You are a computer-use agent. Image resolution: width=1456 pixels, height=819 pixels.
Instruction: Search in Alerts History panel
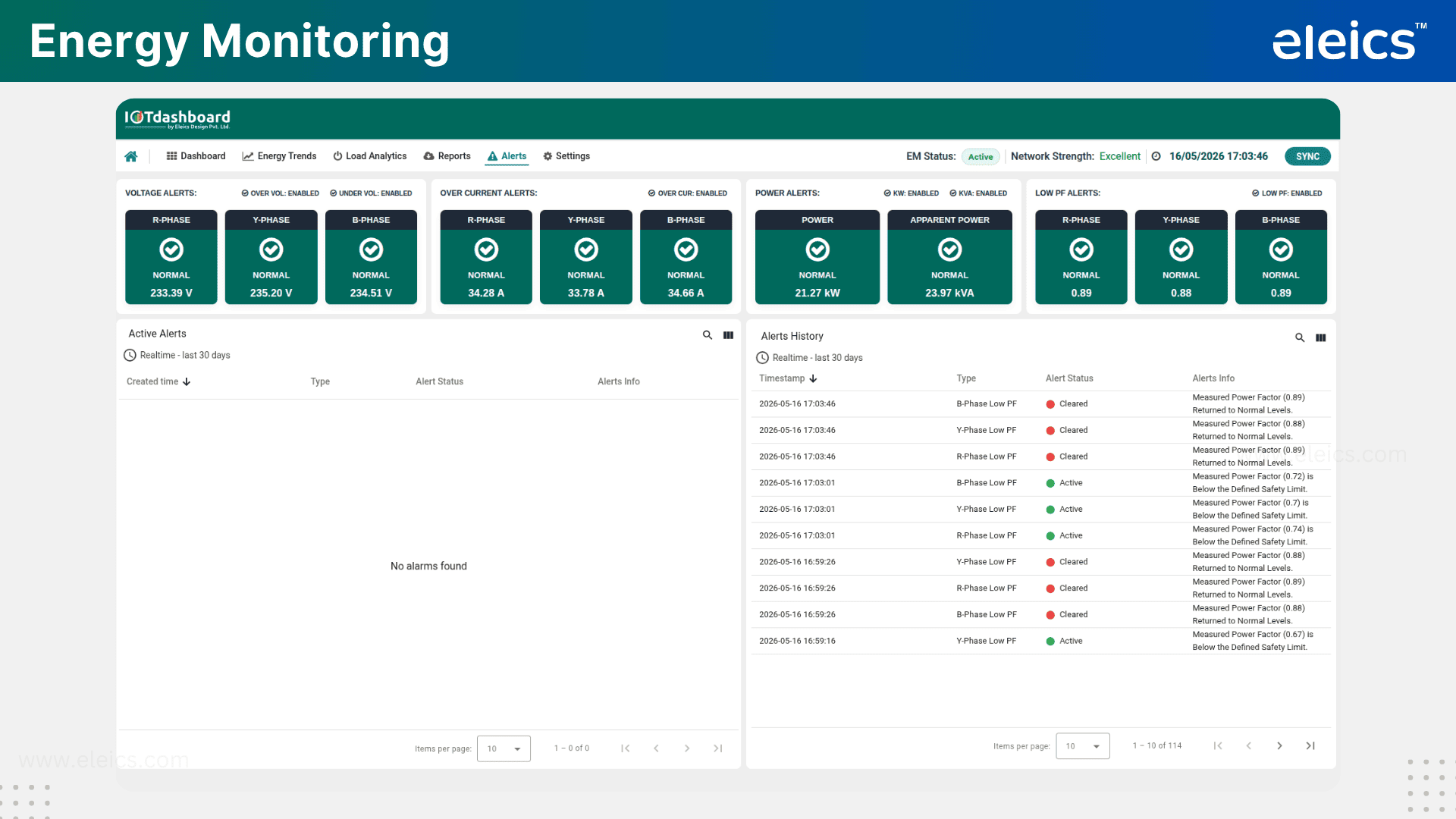(1300, 337)
